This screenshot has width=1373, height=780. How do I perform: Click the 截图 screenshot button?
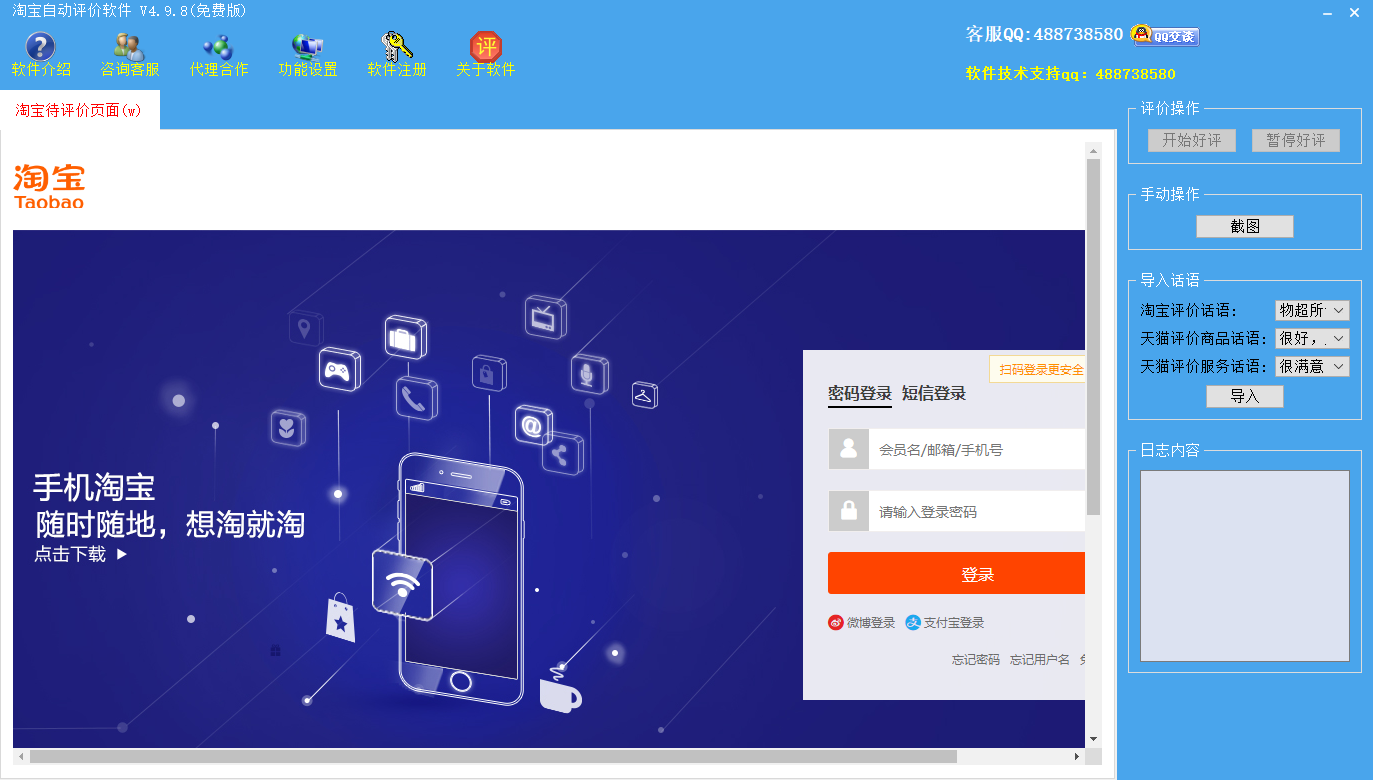(1245, 227)
